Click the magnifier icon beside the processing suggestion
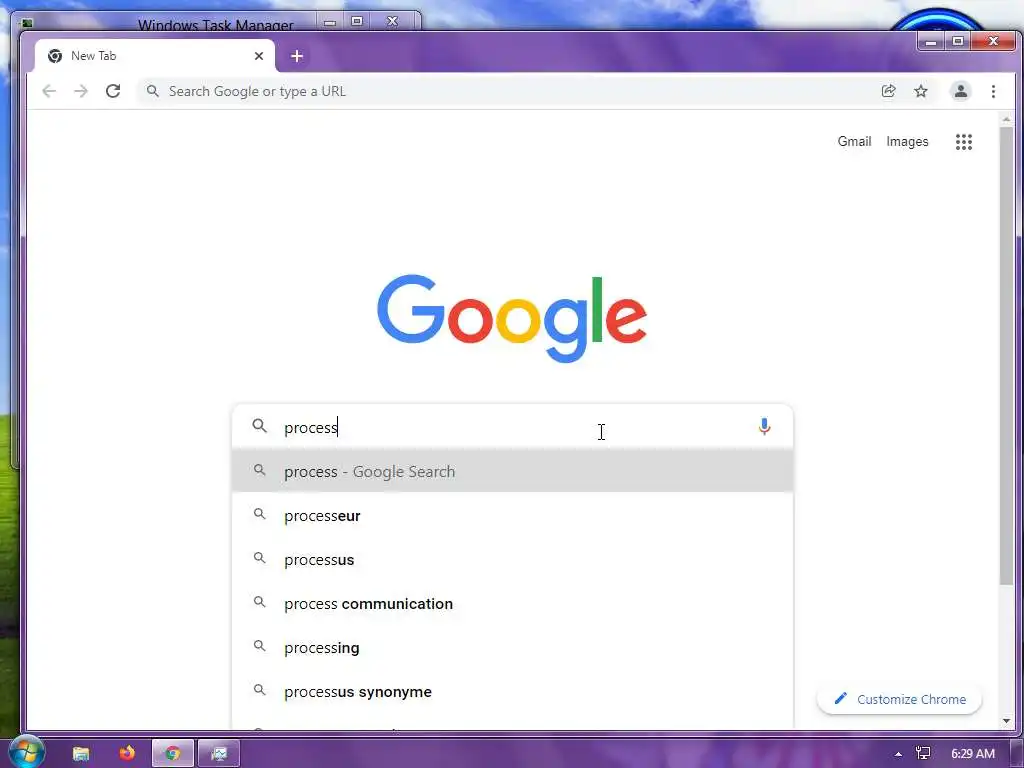The width and height of the screenshot is (1024, 768). (260, 647)
